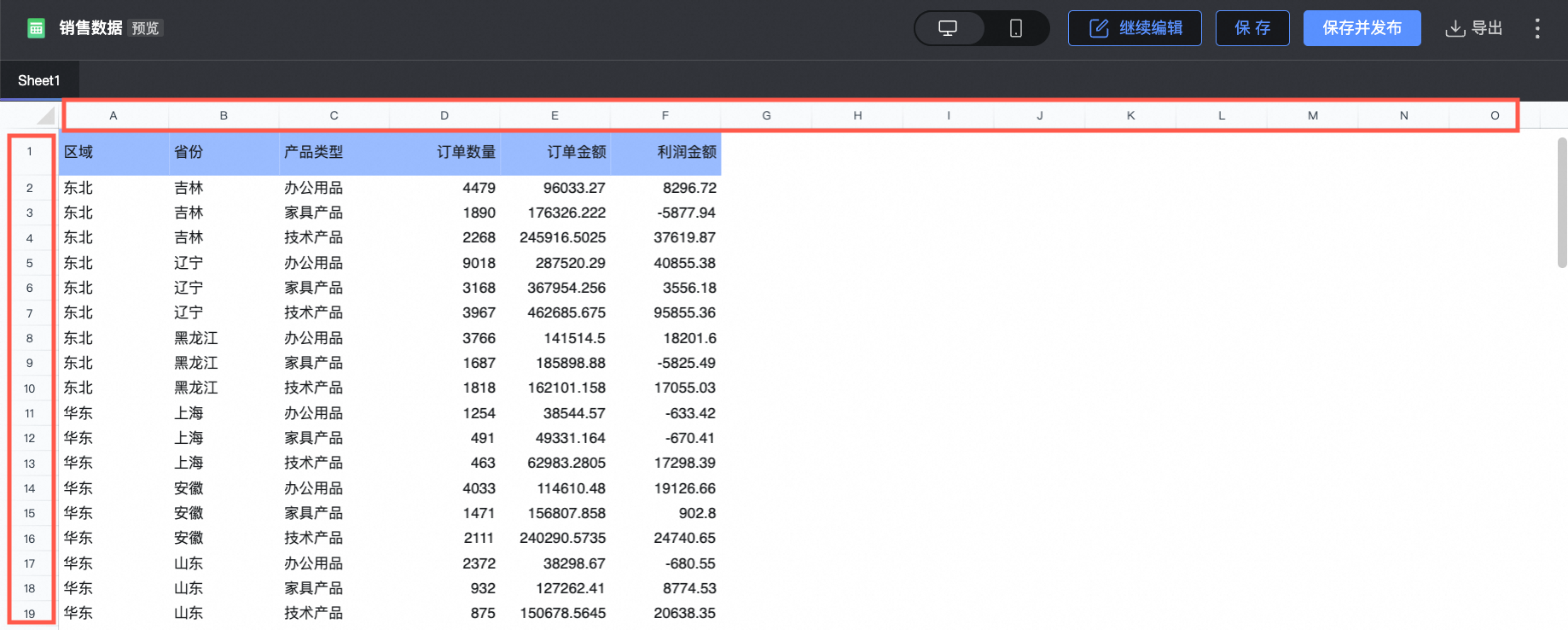This screenshot has width=1568, height=630.
Task: Select column K header
Action: [x=1130, y=115]
